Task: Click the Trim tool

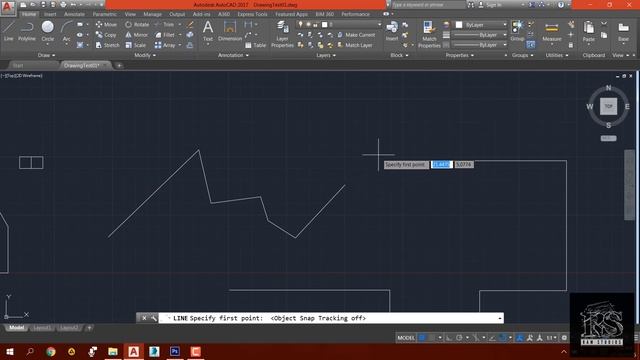Action: point(164,24)
